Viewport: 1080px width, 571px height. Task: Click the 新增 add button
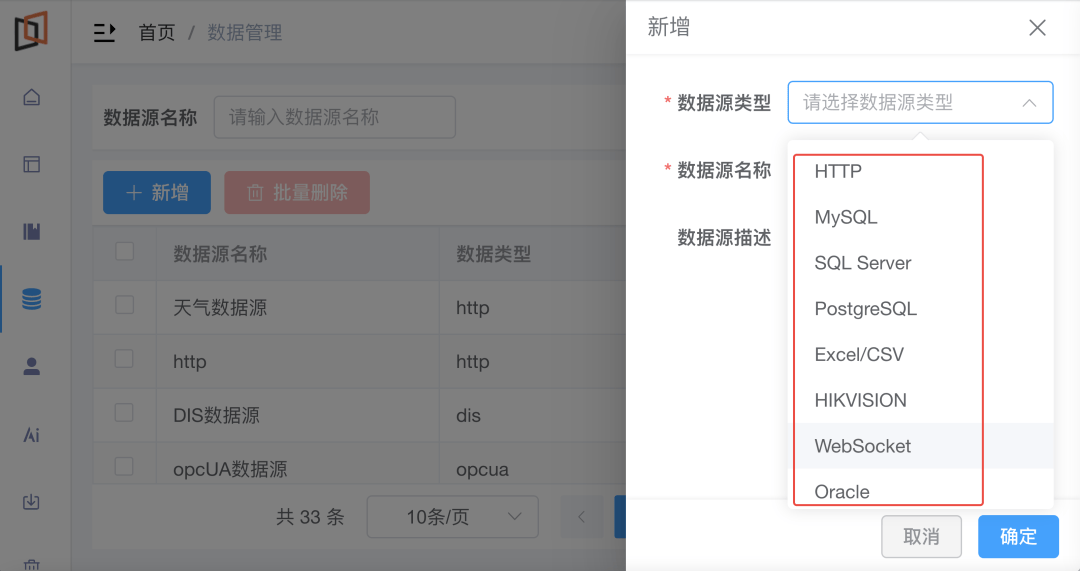[x=157, y=193]
